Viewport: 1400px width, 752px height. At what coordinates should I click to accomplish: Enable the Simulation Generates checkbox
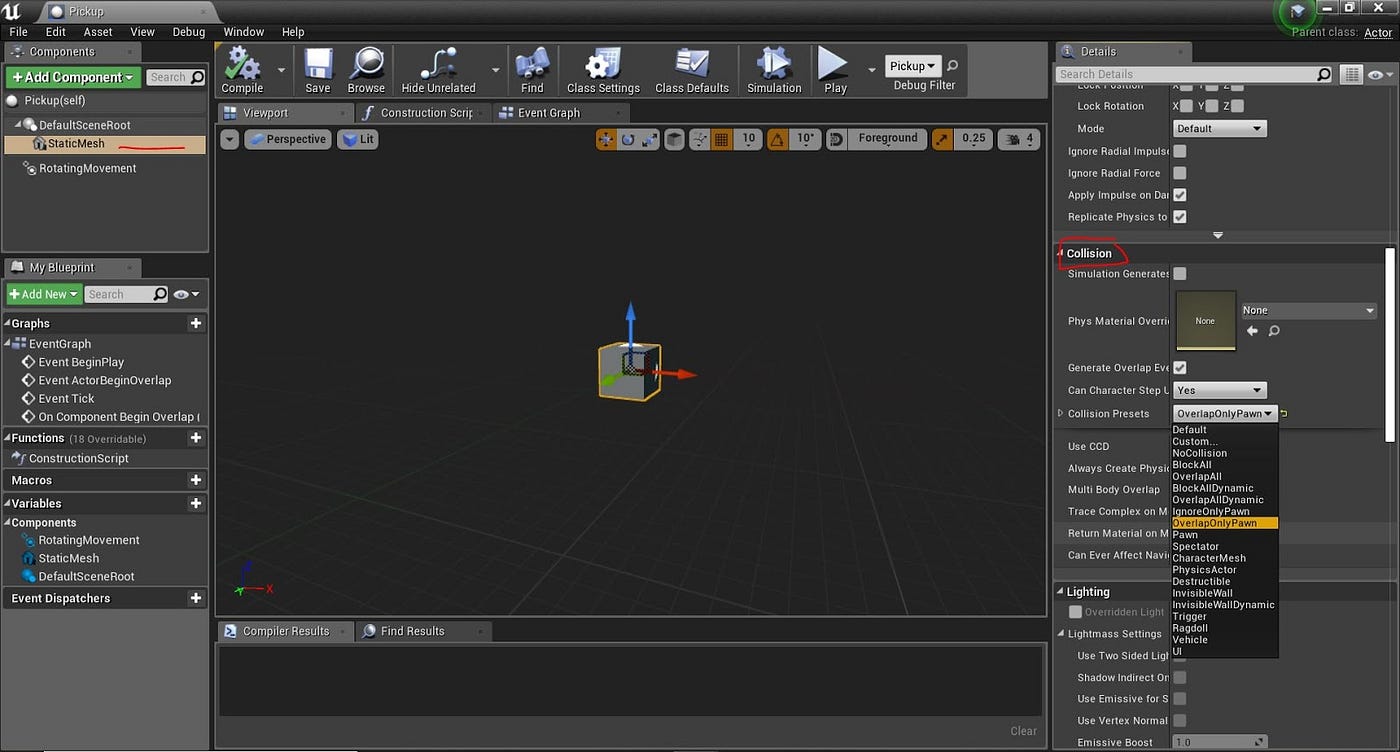click(x=1179, y=273)
